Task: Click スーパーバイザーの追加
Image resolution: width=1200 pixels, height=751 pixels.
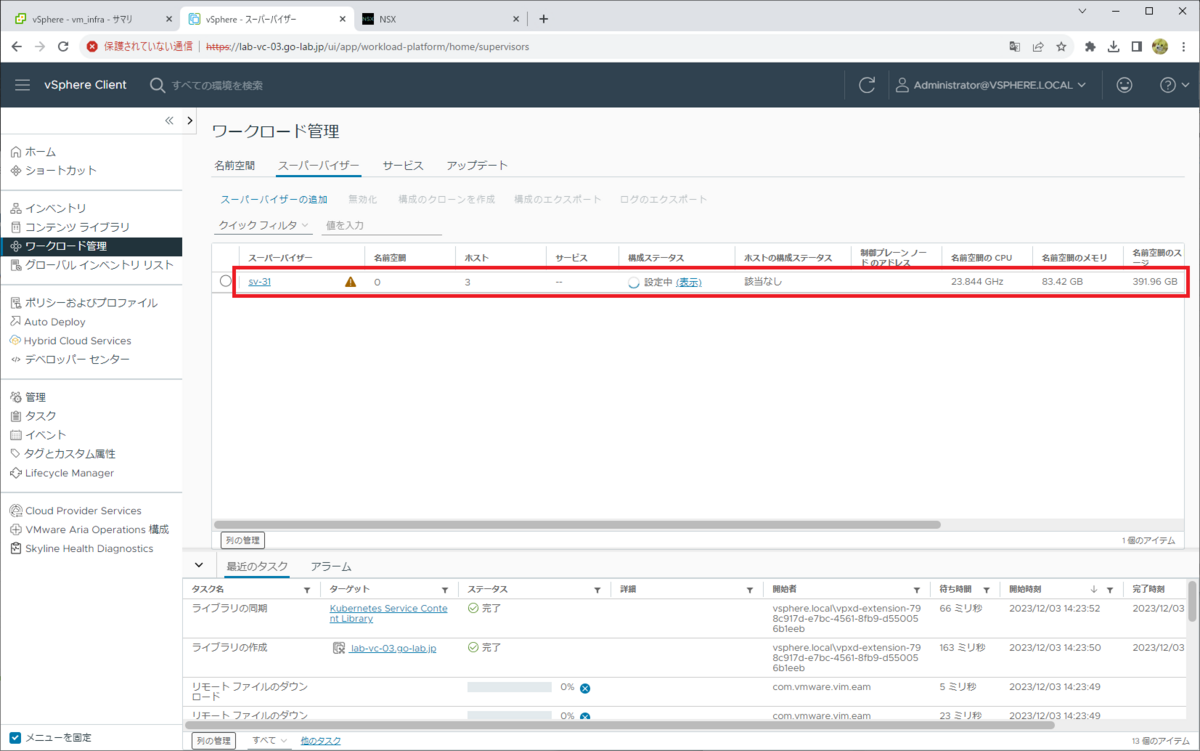Action: point(274,200)
